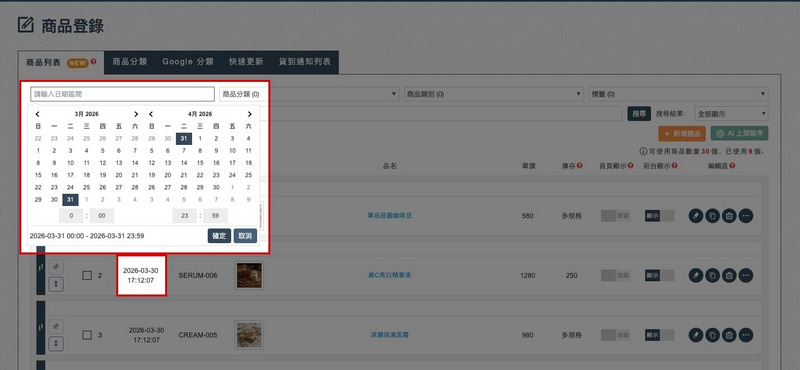
Task: Cancel the date picker with 取消 button
Action: pyautogui.click(x=245, y=236)
